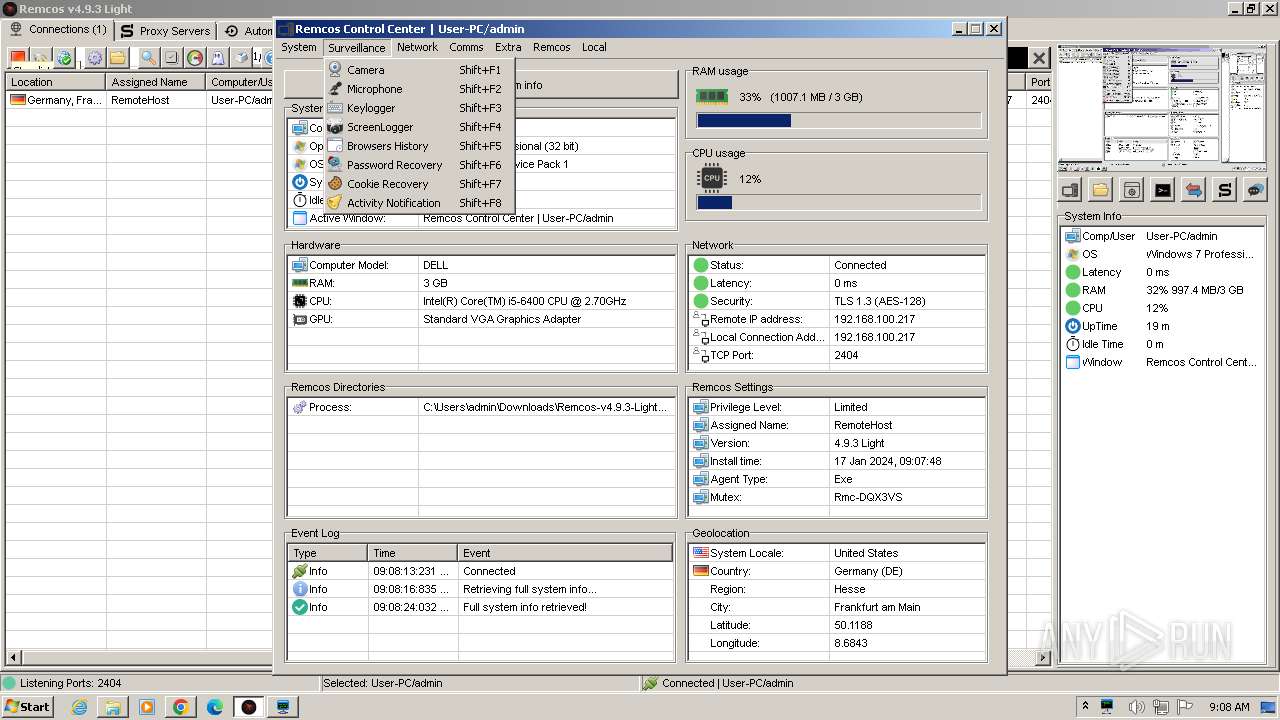Click the Security TLS 1.3 value
1280x720 pixels.
click(x=879, y=301)
